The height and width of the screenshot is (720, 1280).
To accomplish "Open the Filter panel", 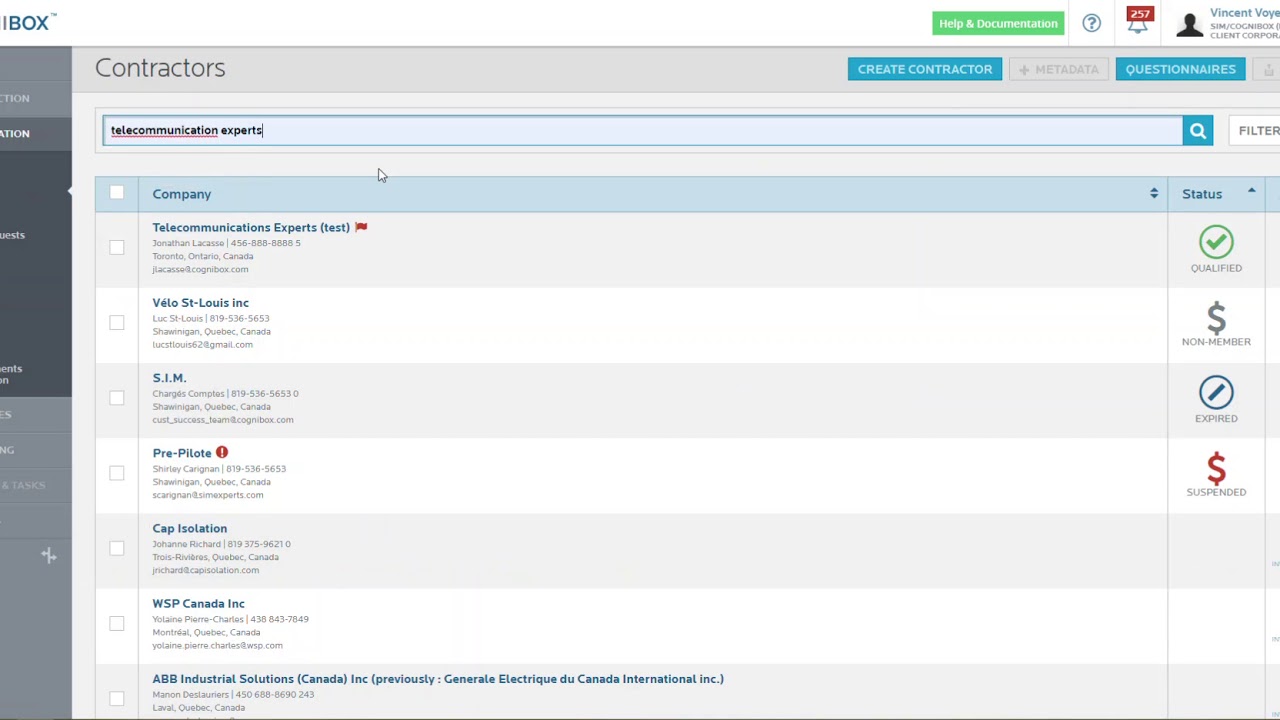I will coord(1257,131).
